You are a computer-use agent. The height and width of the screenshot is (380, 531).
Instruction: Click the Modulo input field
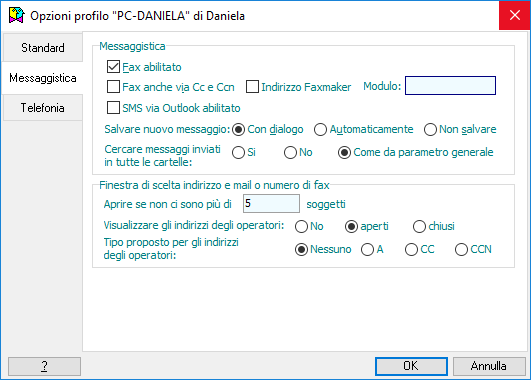450,86
